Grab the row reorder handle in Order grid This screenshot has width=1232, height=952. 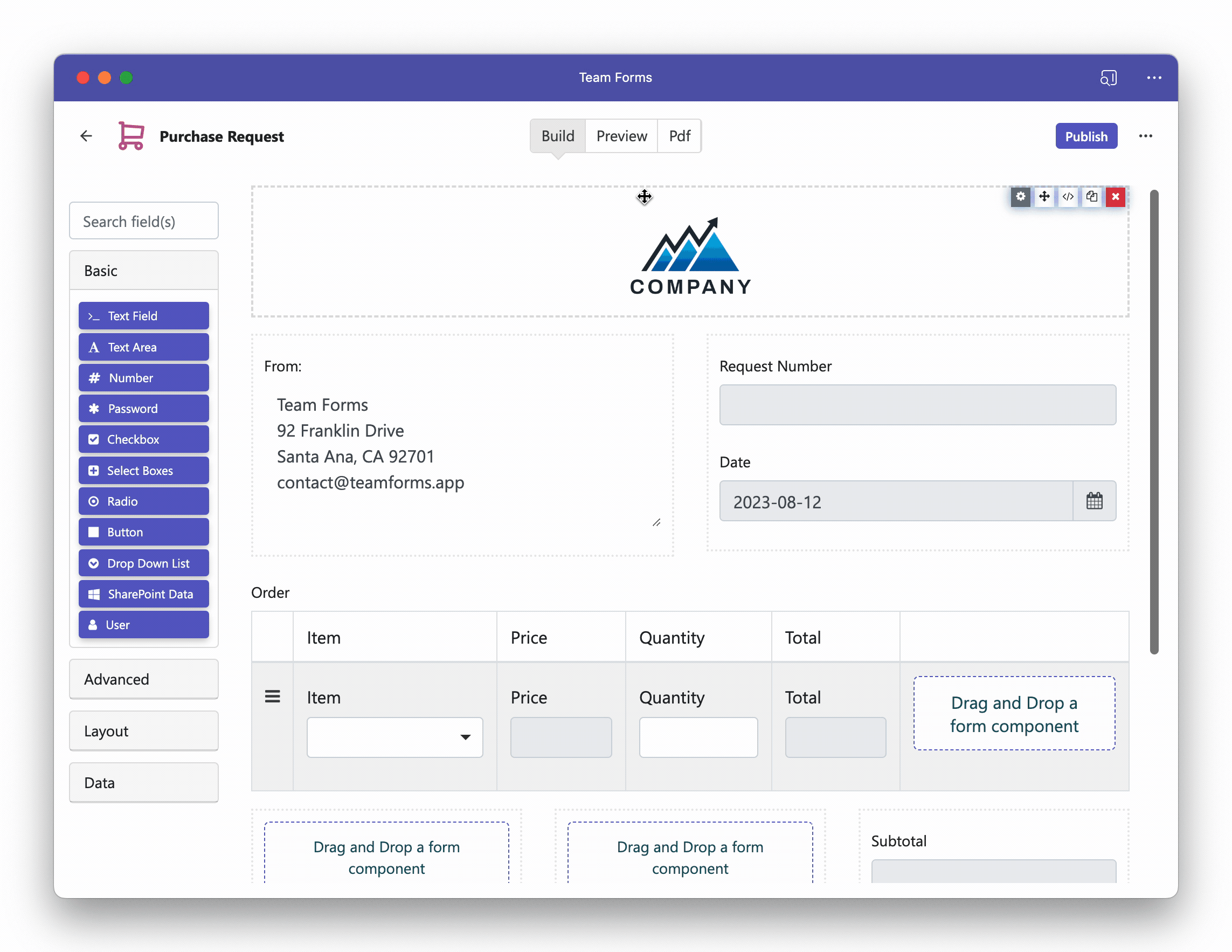pyautogui.click(x=273, y=696)
